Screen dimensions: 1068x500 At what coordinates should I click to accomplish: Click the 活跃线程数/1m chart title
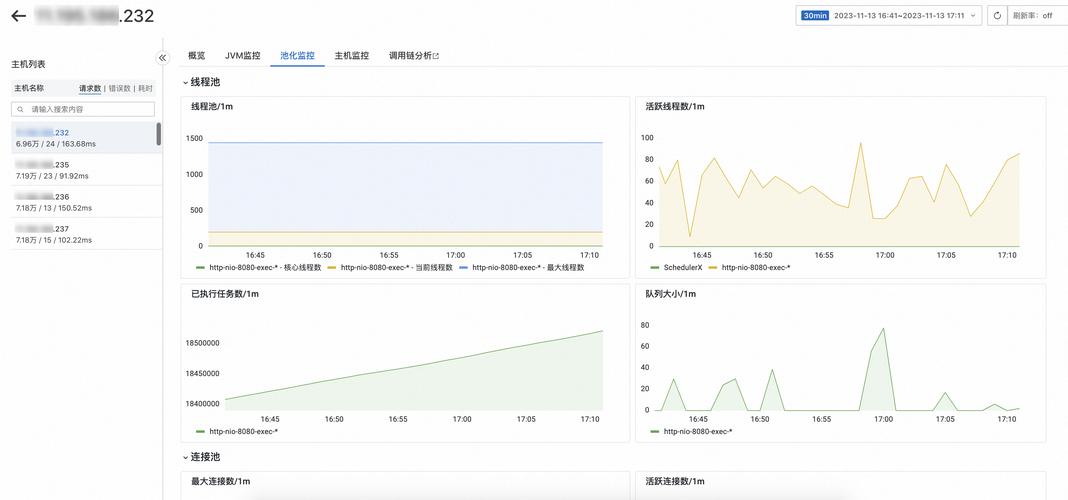(x=674, y=106)
